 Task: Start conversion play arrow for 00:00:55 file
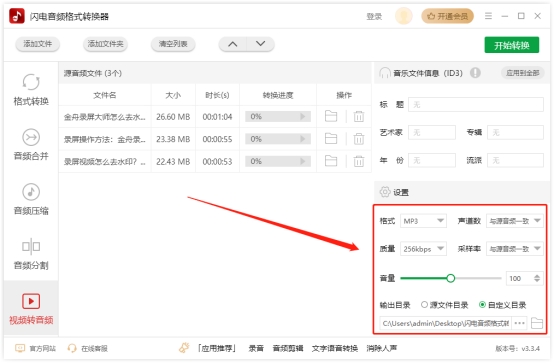pos(302,139)
